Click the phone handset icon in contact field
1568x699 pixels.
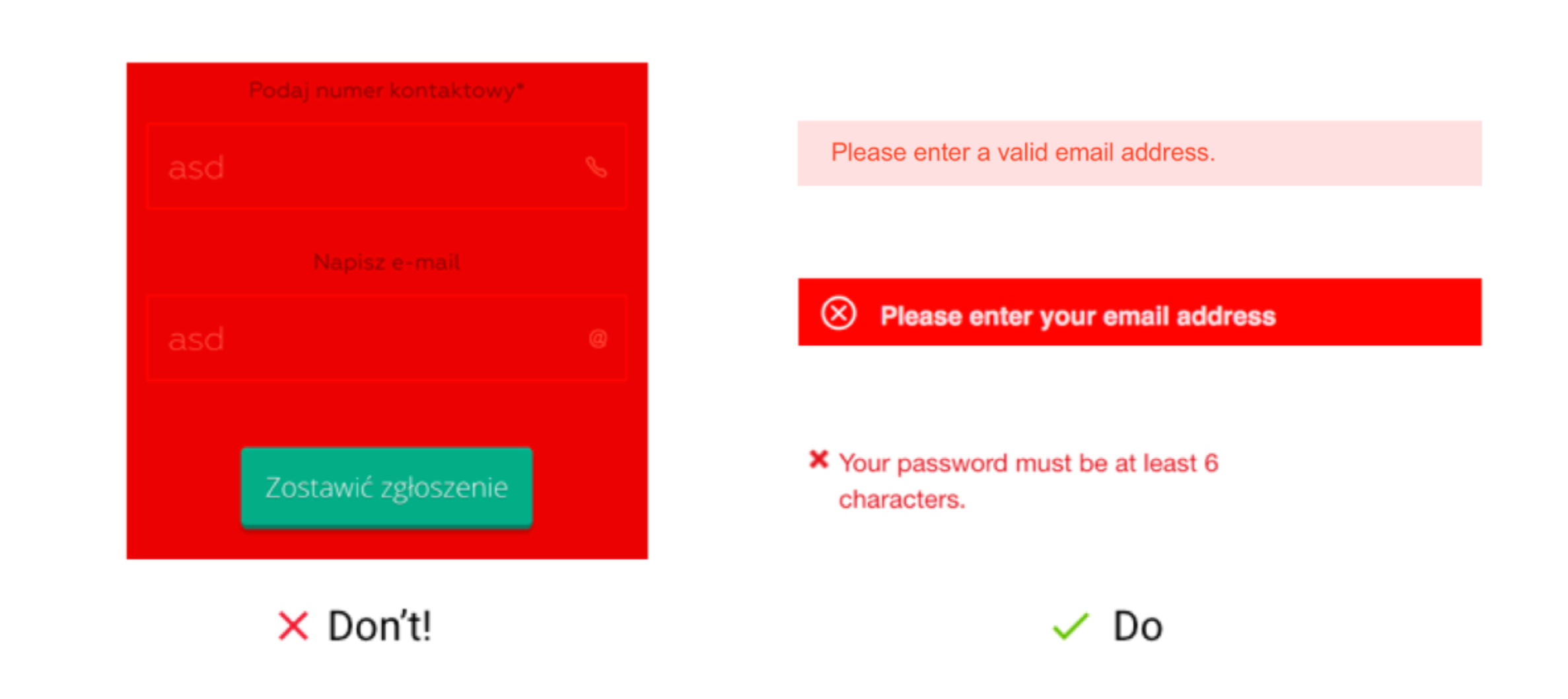[x=596, y=167]
